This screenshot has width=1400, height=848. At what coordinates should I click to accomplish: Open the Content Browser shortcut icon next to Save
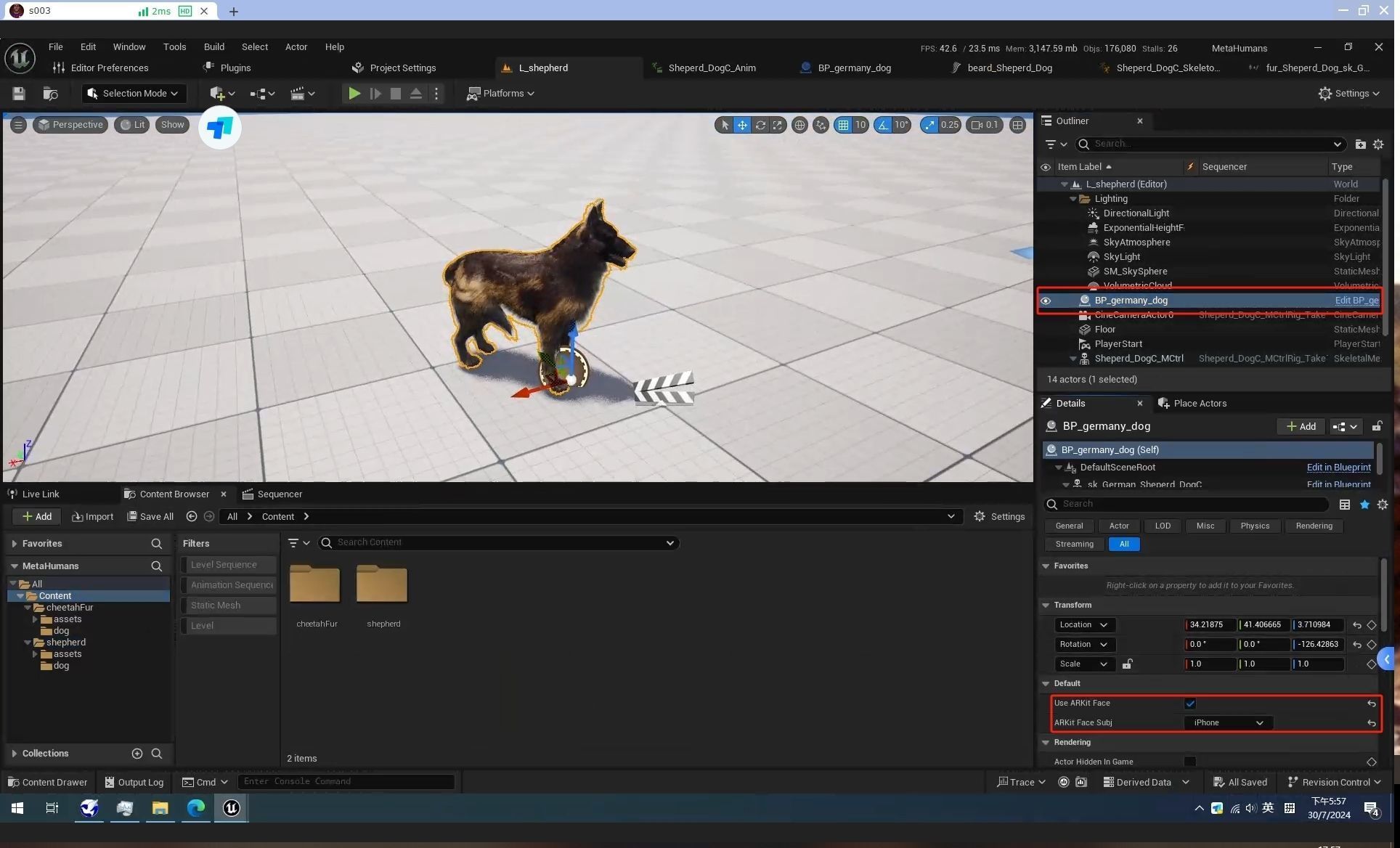coord(50,94)
